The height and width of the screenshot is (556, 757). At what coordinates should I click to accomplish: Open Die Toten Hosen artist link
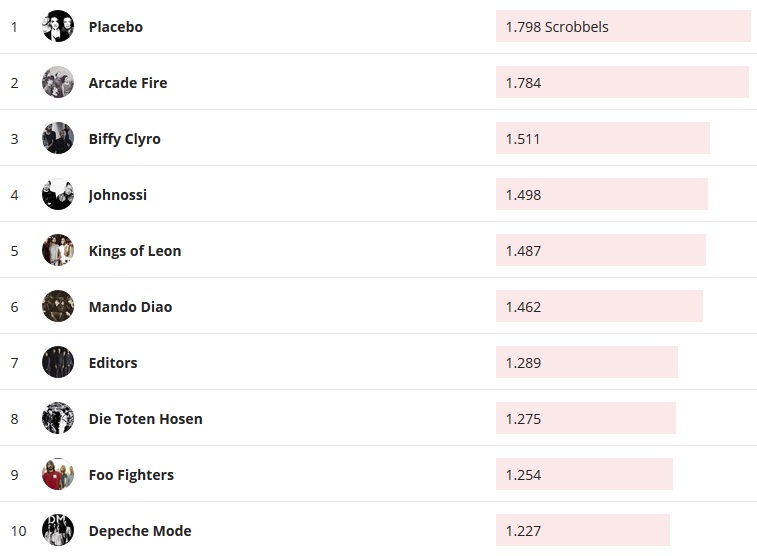point(145,419)
